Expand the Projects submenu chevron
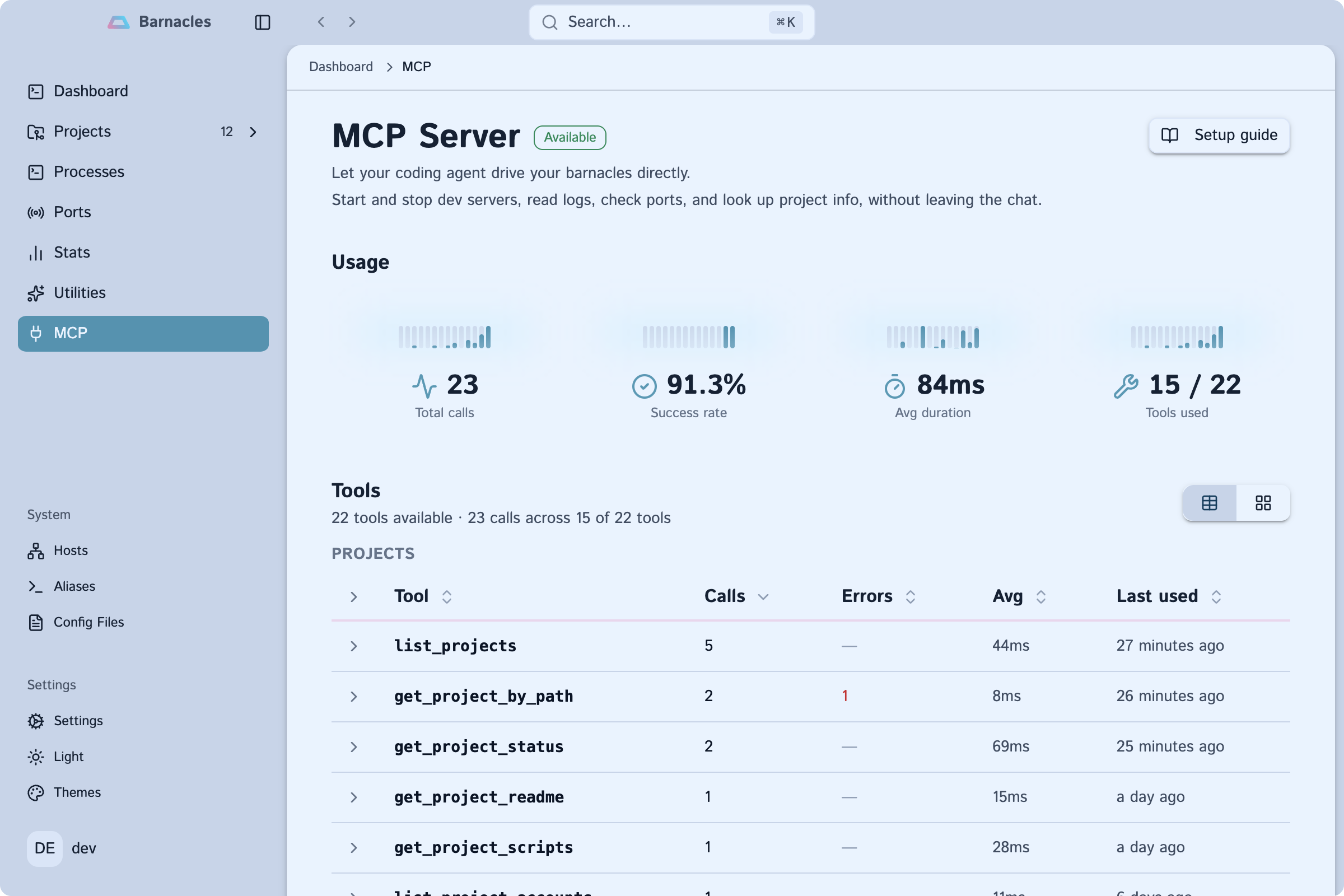The width and height of the screenshot is (1344, 896). pos(253,132)
